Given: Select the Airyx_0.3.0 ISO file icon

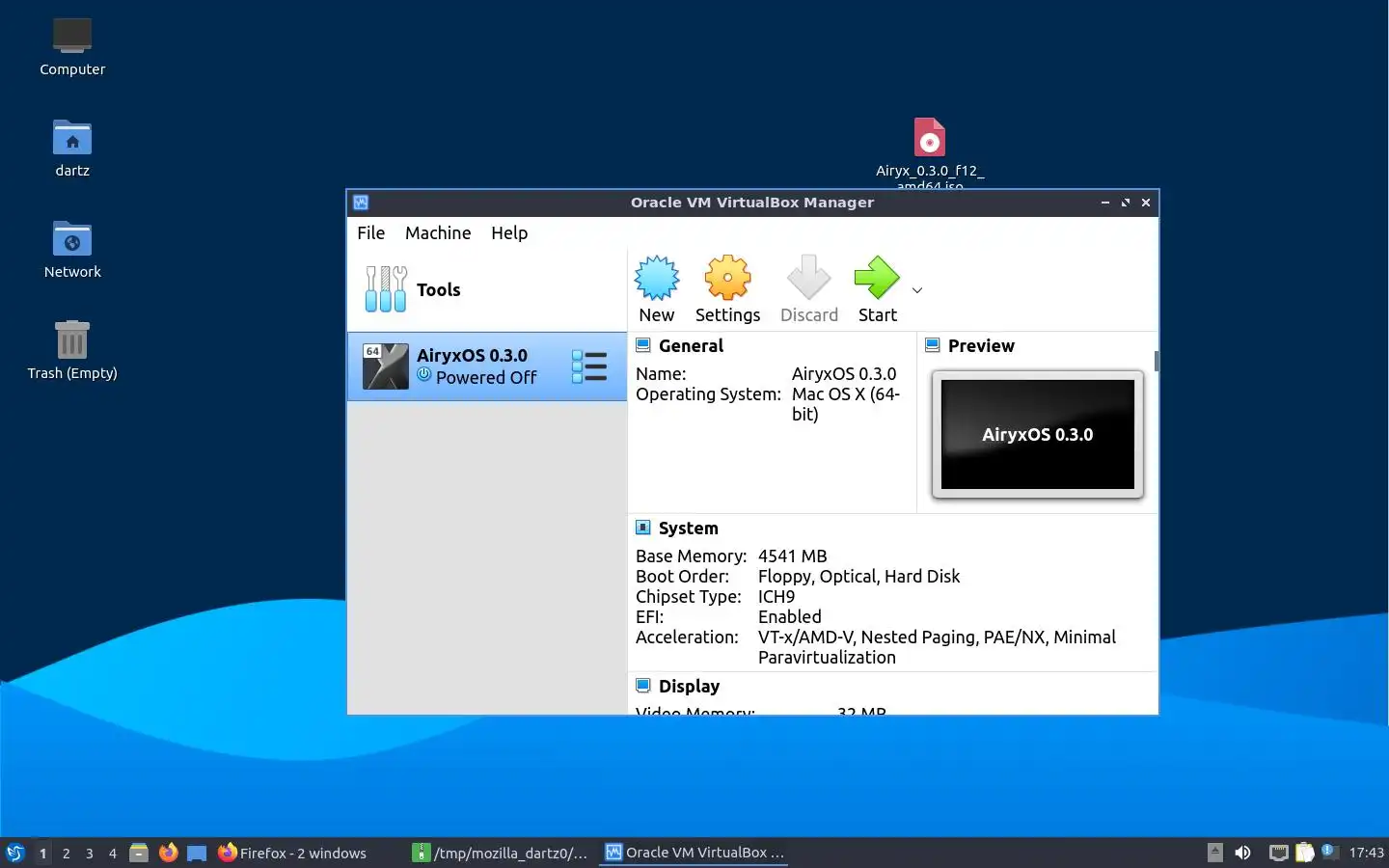Looking at the screenshot, I should (930, 137).
